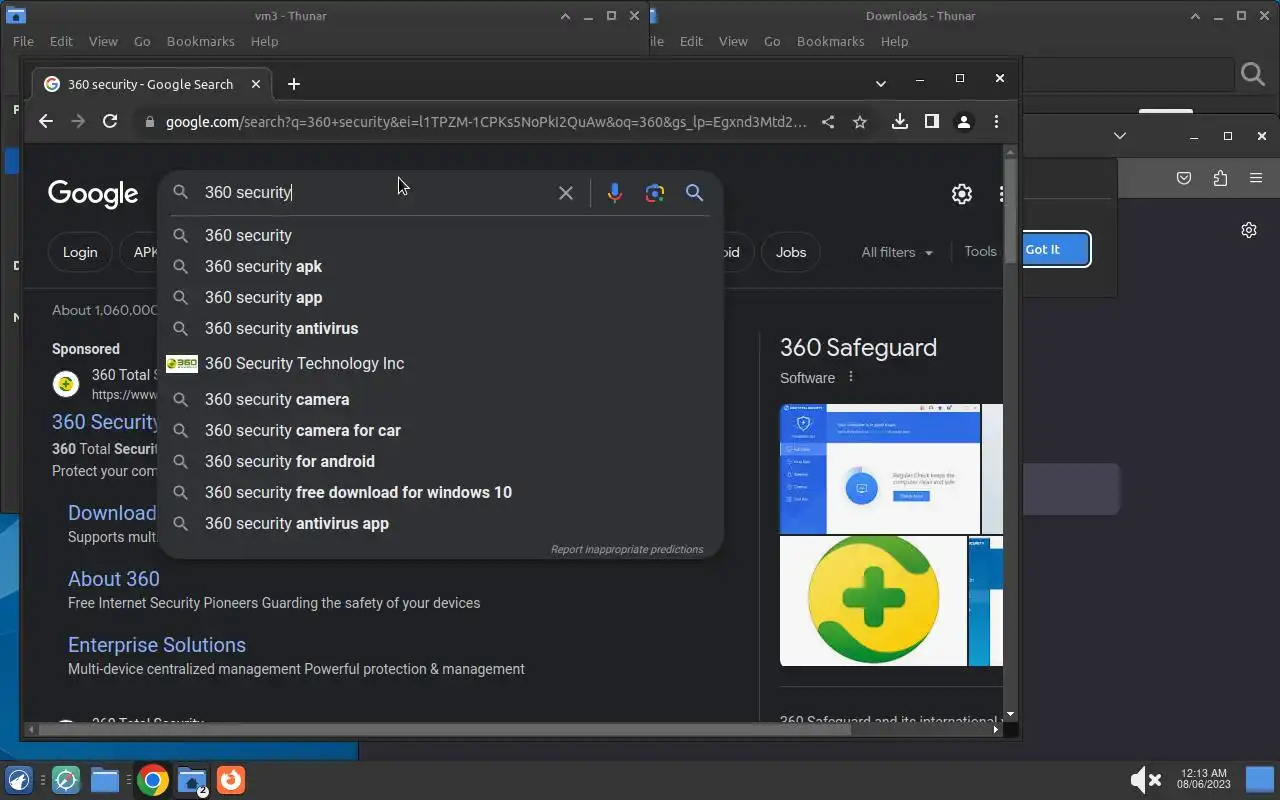The height and width of the screenshot is (800, 1280).
Task: Expand Firefox tab list chevron
Action: click(x=1120, y=135)
